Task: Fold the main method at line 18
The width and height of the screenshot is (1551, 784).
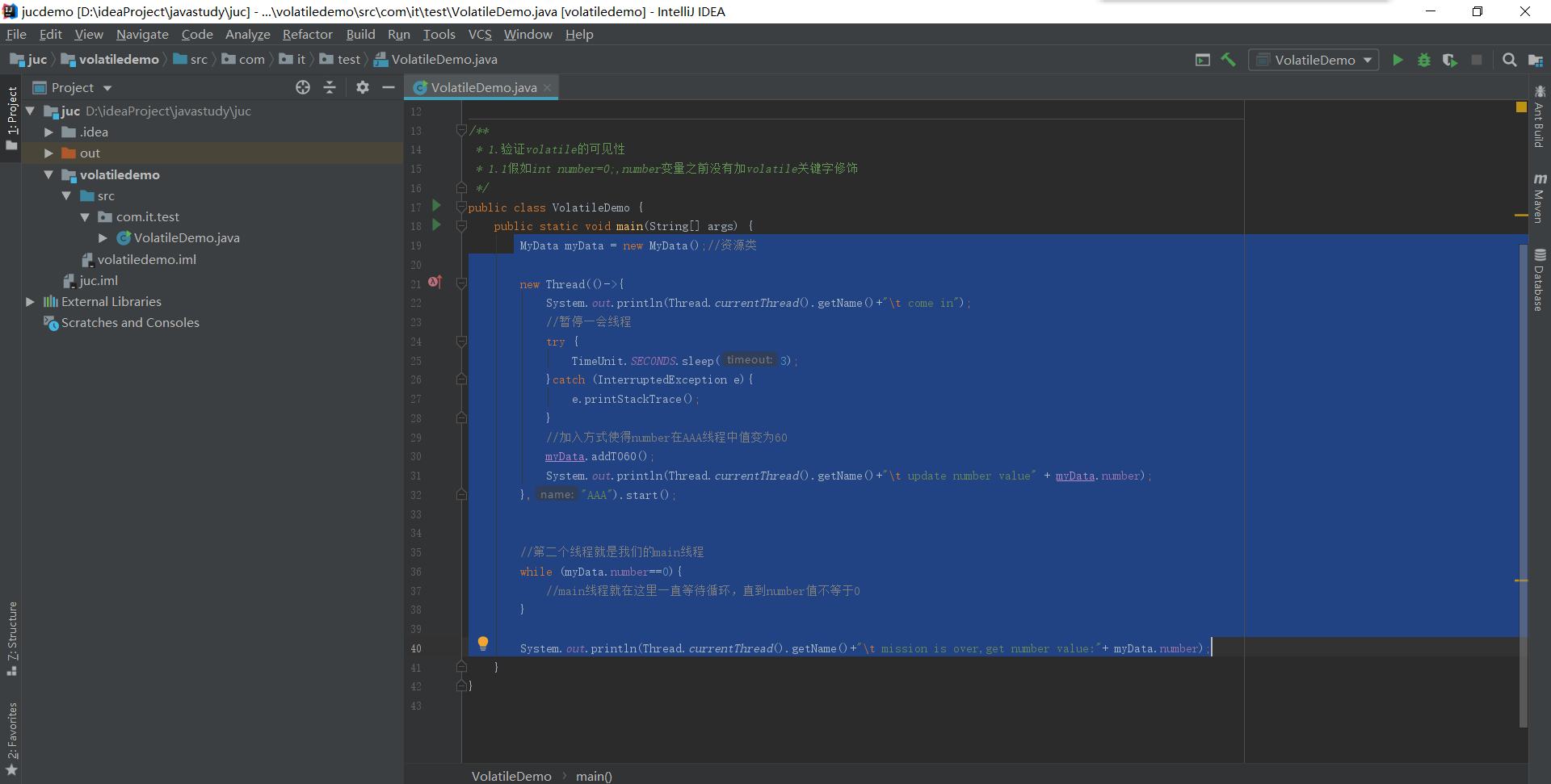Action: [x=461, y=226]
